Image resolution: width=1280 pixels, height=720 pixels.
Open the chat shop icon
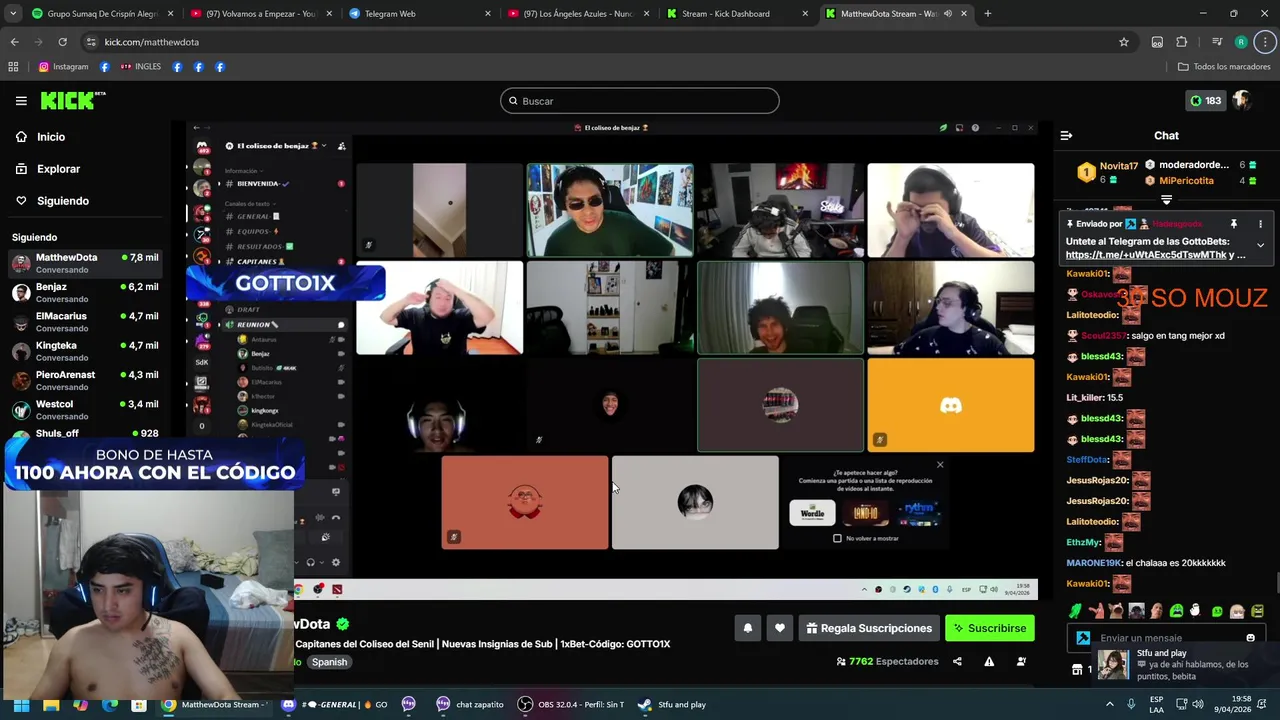[1077, 669]
